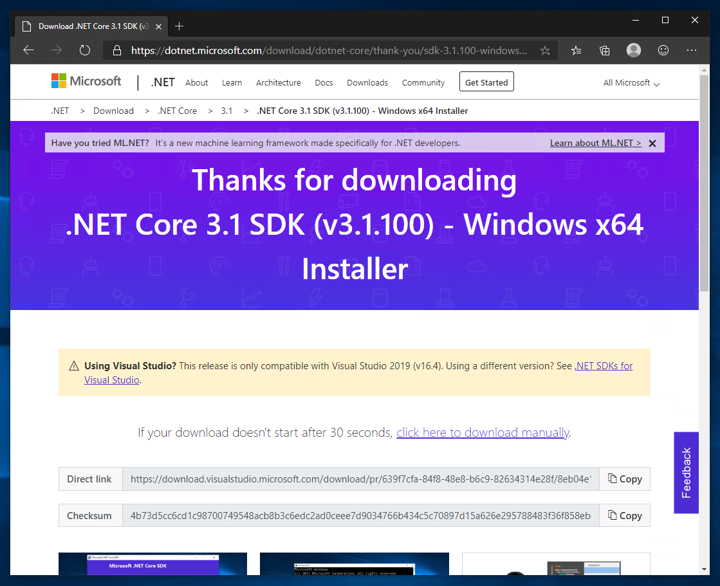Viewport: 720px width, 586px height.
Task: Open the Downloads menu item
Action: (367, 83)
